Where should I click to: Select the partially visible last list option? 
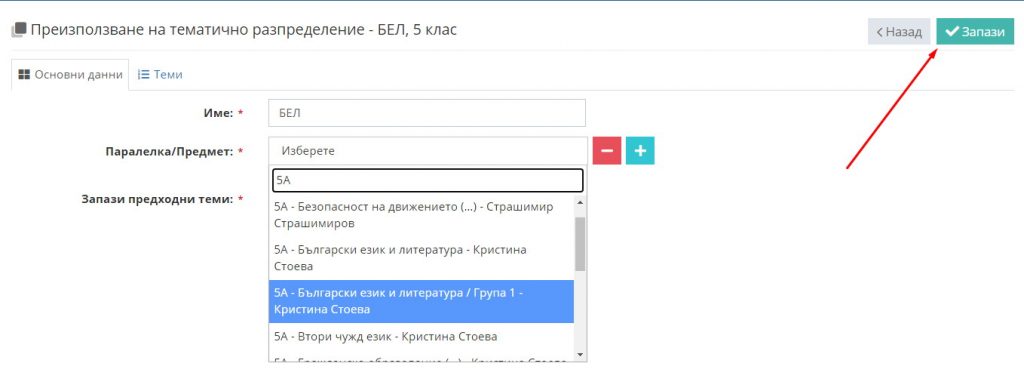[x=421, y=358]
